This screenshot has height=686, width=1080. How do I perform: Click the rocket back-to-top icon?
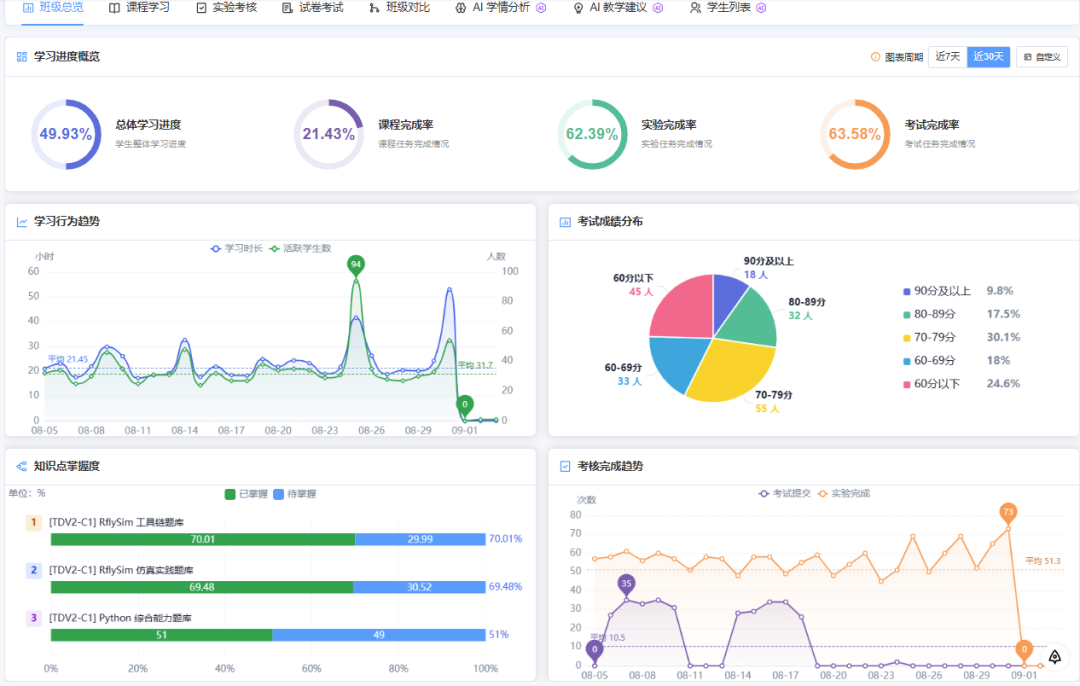click(x=1055, y=657)
